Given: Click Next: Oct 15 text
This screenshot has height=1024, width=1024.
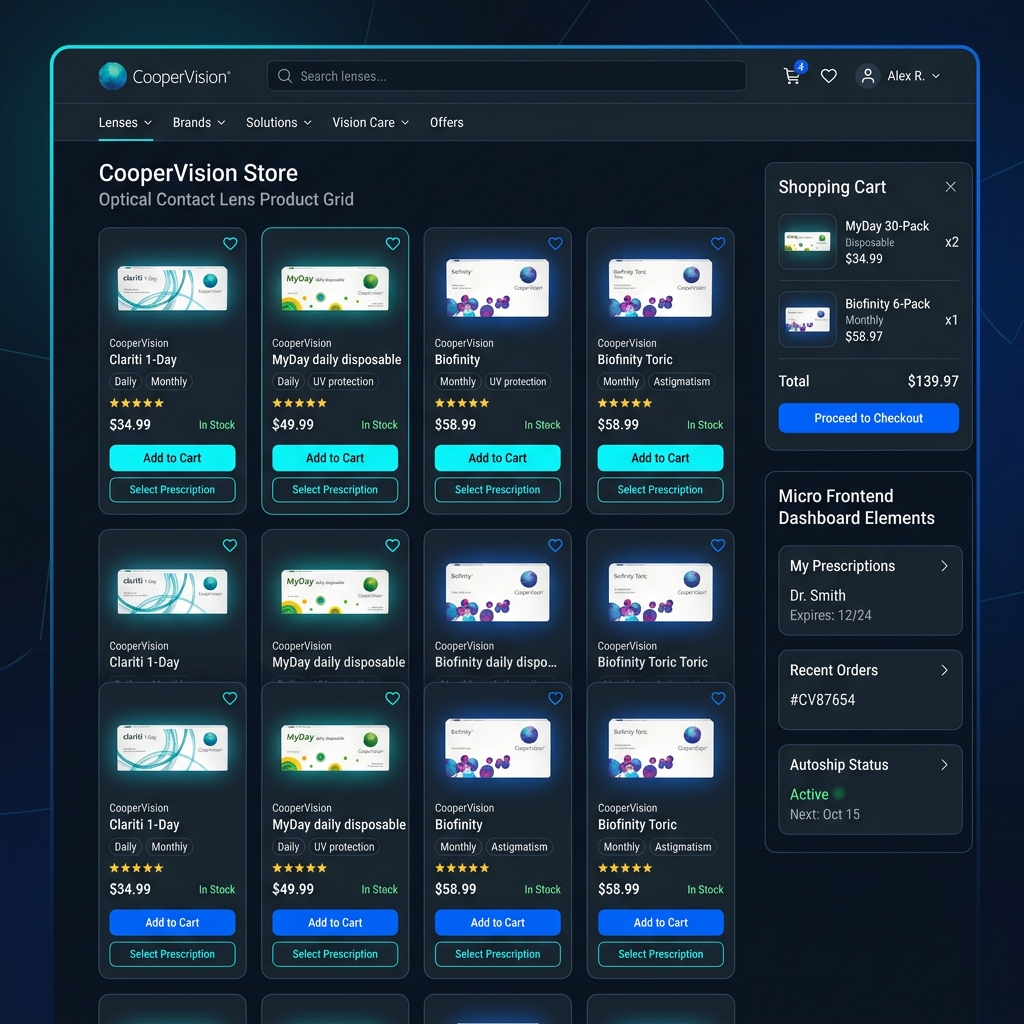Looking at the screenshot, I should [x=824, y=814].
